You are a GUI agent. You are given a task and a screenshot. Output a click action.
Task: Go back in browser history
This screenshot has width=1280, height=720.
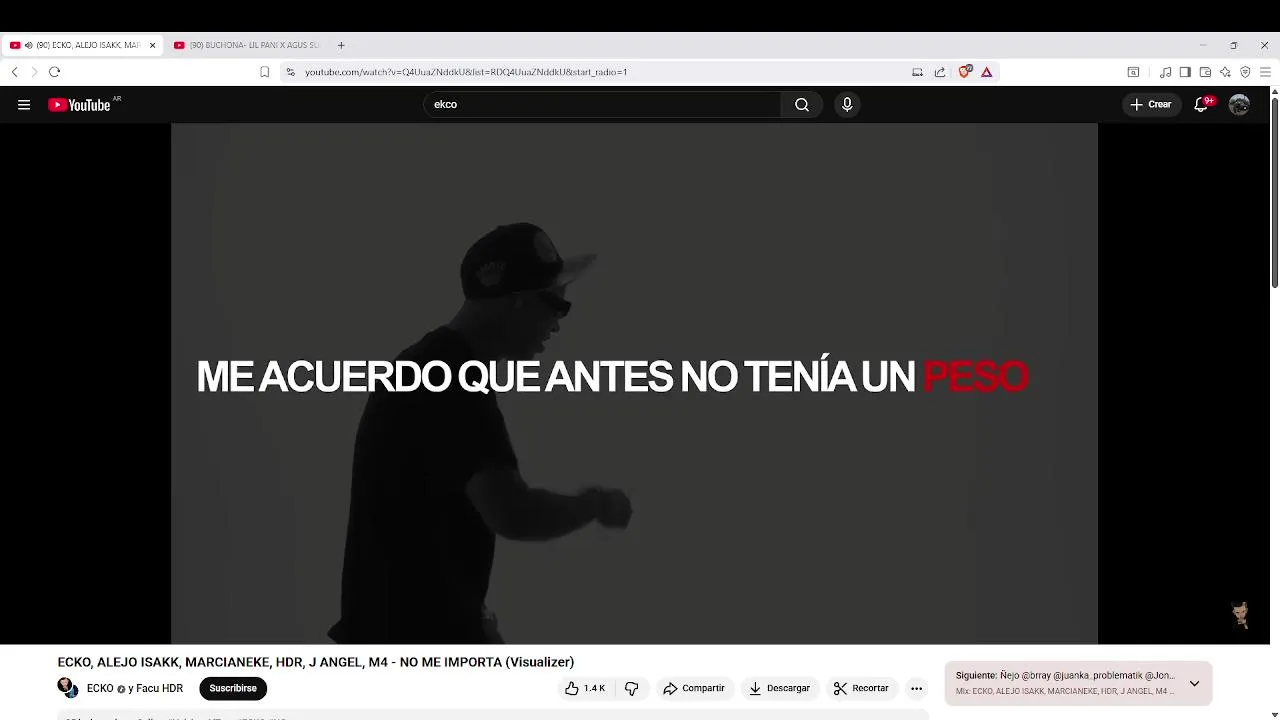click(14, 72)
